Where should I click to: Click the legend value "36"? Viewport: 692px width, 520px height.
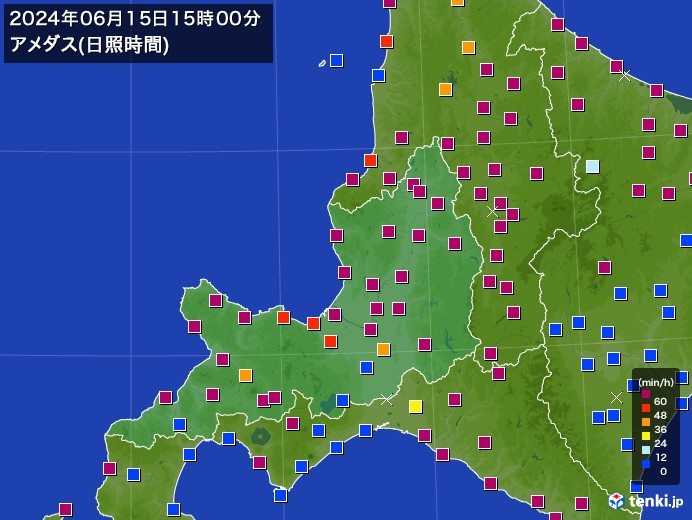click(660, 430)
